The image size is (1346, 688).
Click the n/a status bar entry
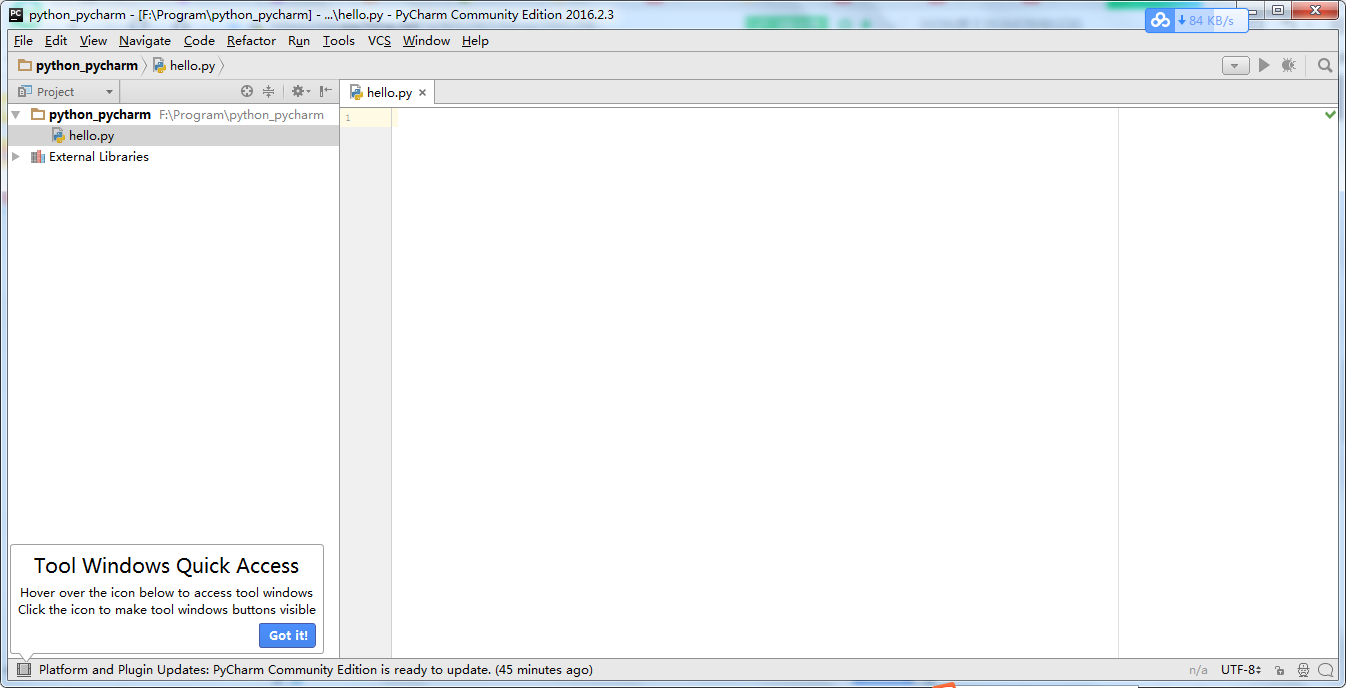(x=1198, y=670)
